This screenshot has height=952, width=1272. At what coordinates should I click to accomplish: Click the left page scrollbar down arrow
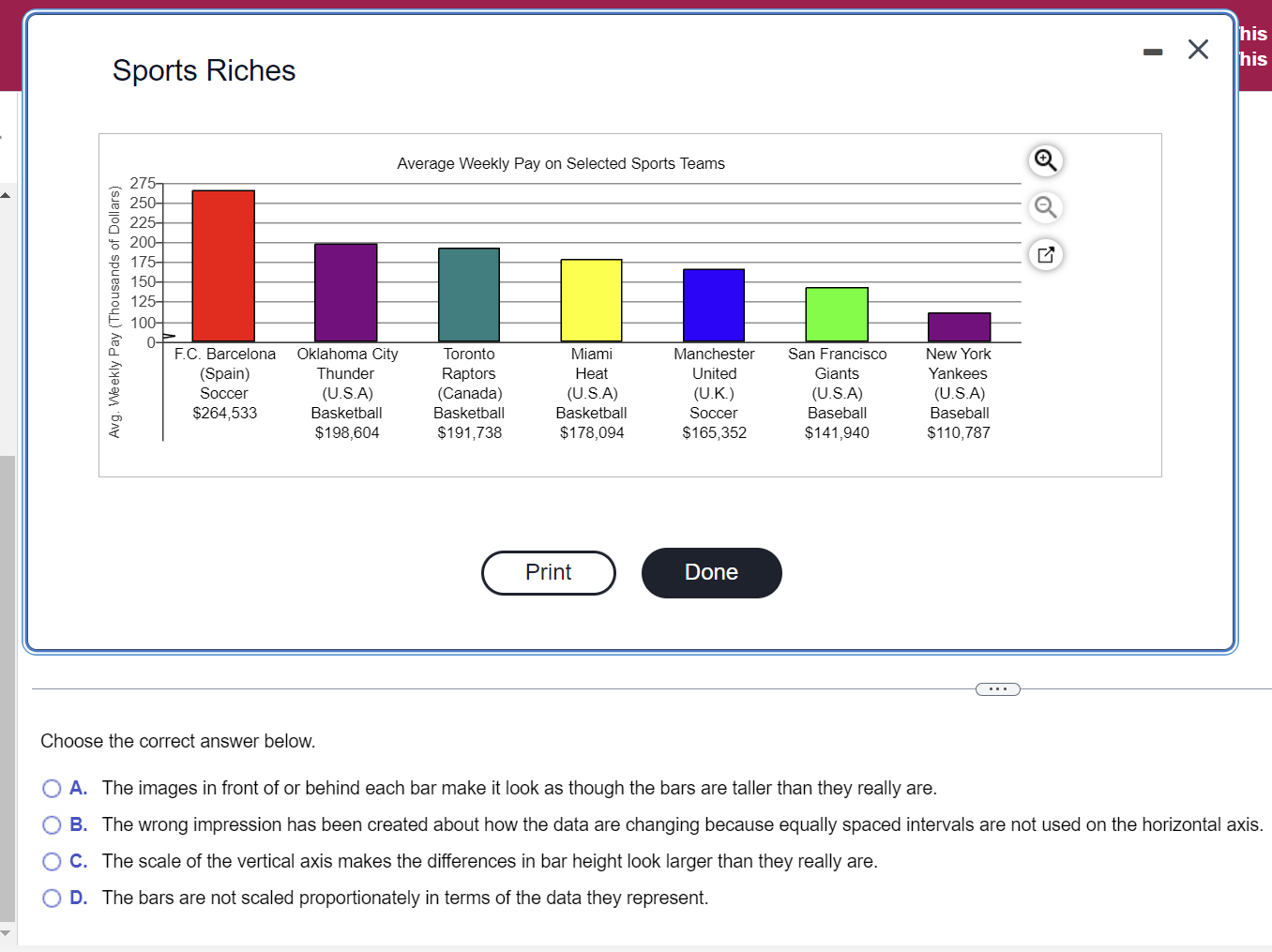click(x=6, y=932)
